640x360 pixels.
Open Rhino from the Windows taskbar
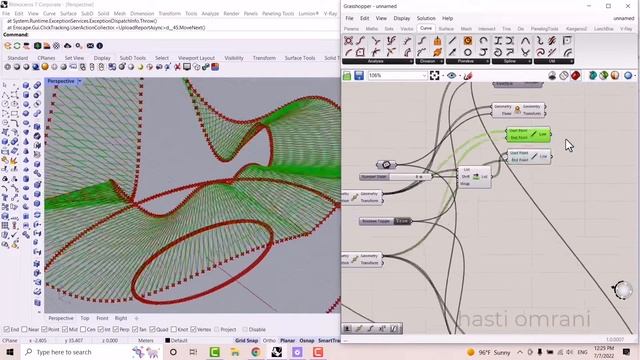click(277, 352)
